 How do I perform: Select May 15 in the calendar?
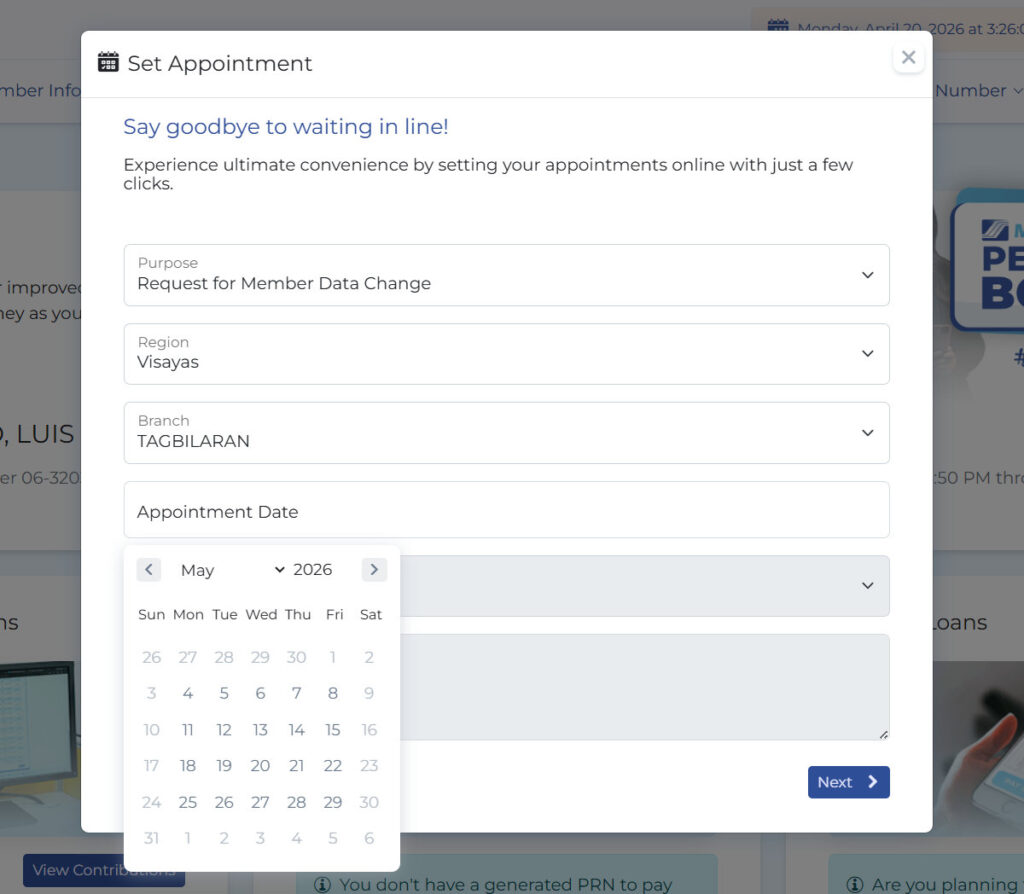point(332,729)
